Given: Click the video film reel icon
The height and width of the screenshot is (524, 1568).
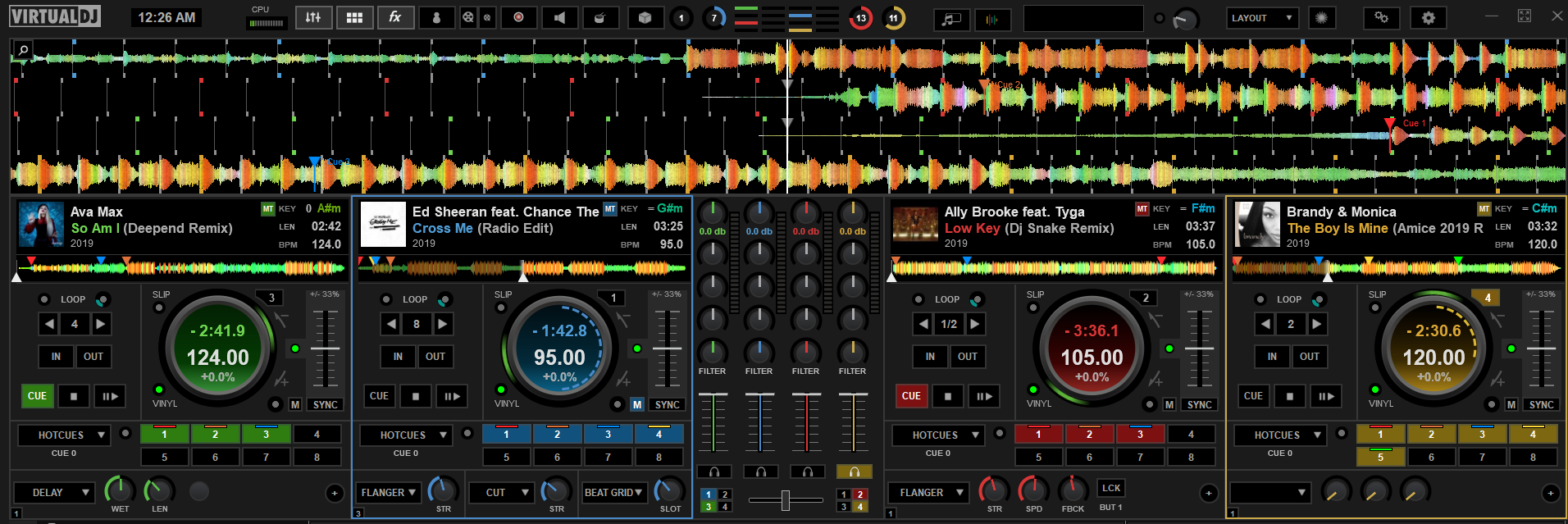Looking at the screenshot, I should [x=467, y=17].
